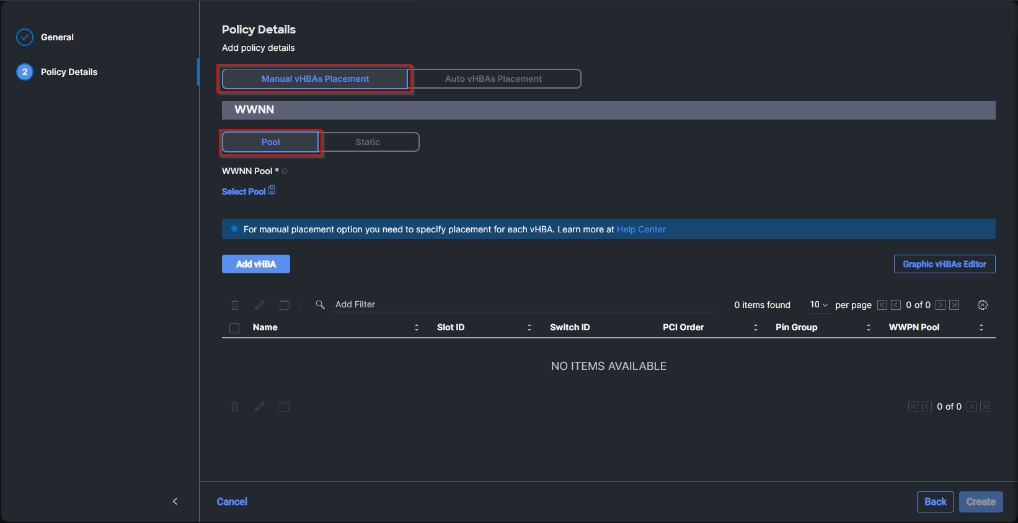
Task: Open the items per page dropdown
Action: pos(819,305)
